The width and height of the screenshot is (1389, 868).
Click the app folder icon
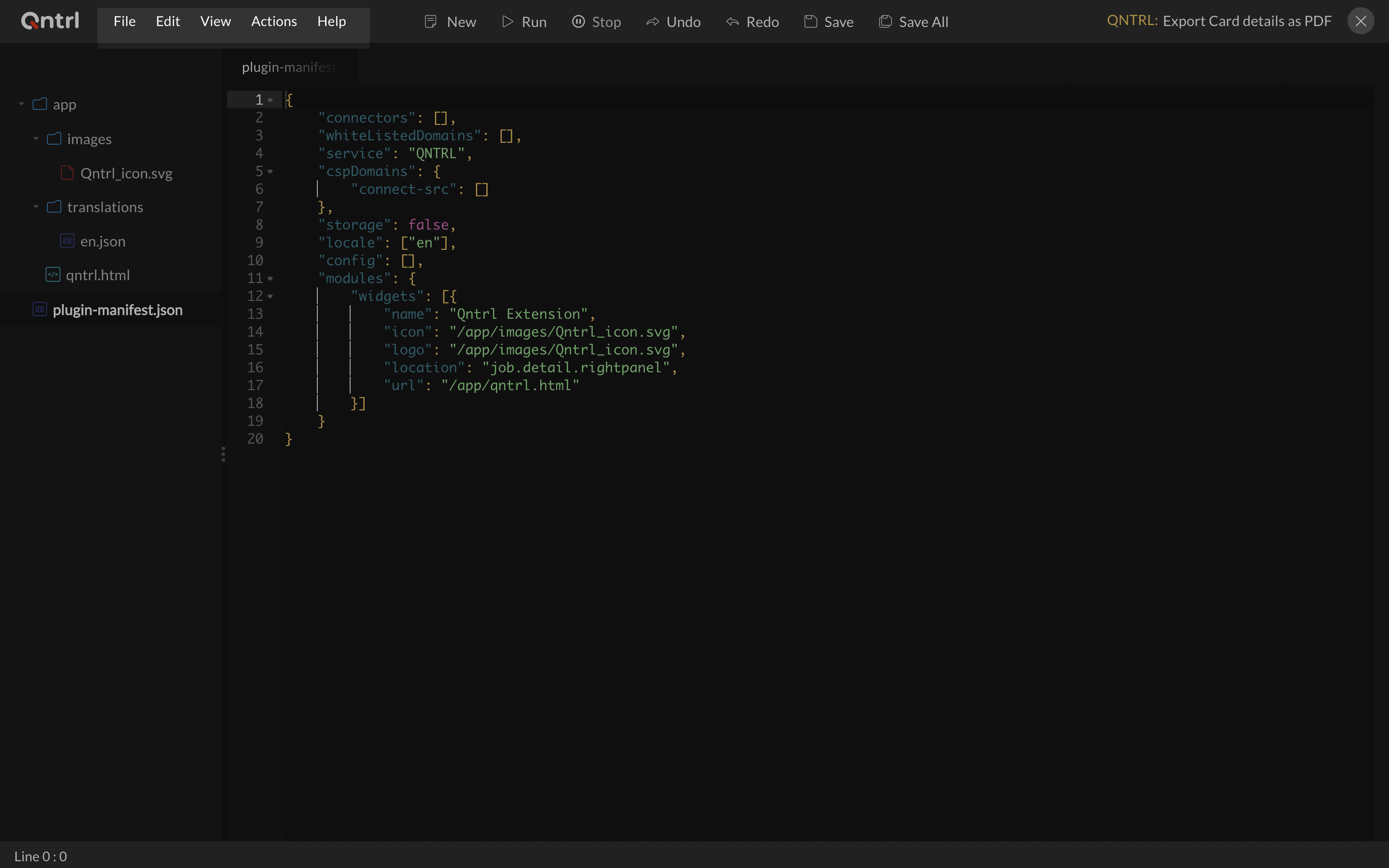[x=40, y=104]
